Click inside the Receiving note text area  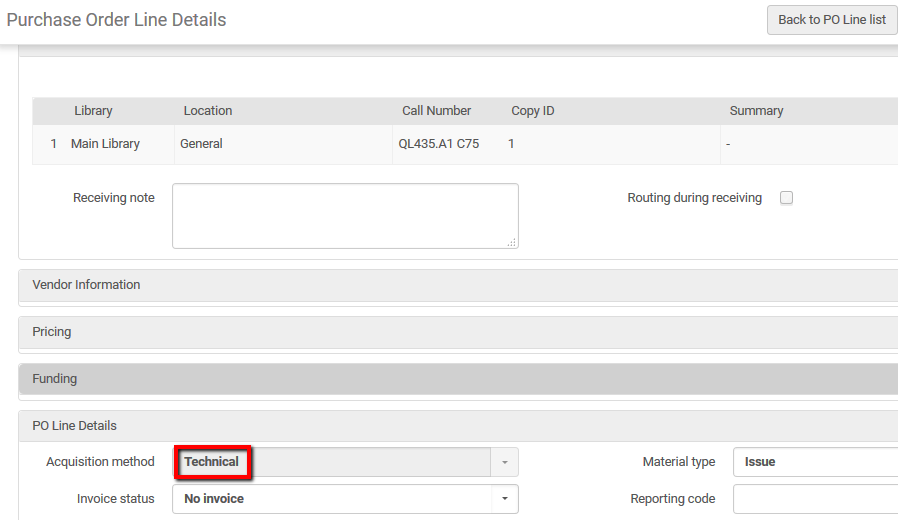click(x=345, y=215)
